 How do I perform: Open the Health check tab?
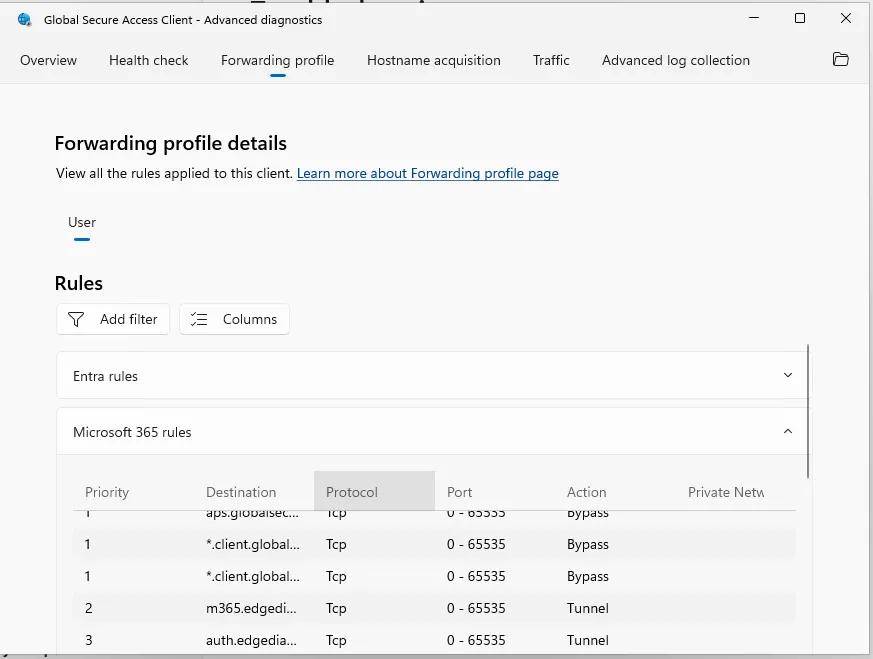(x=149, y=60)
